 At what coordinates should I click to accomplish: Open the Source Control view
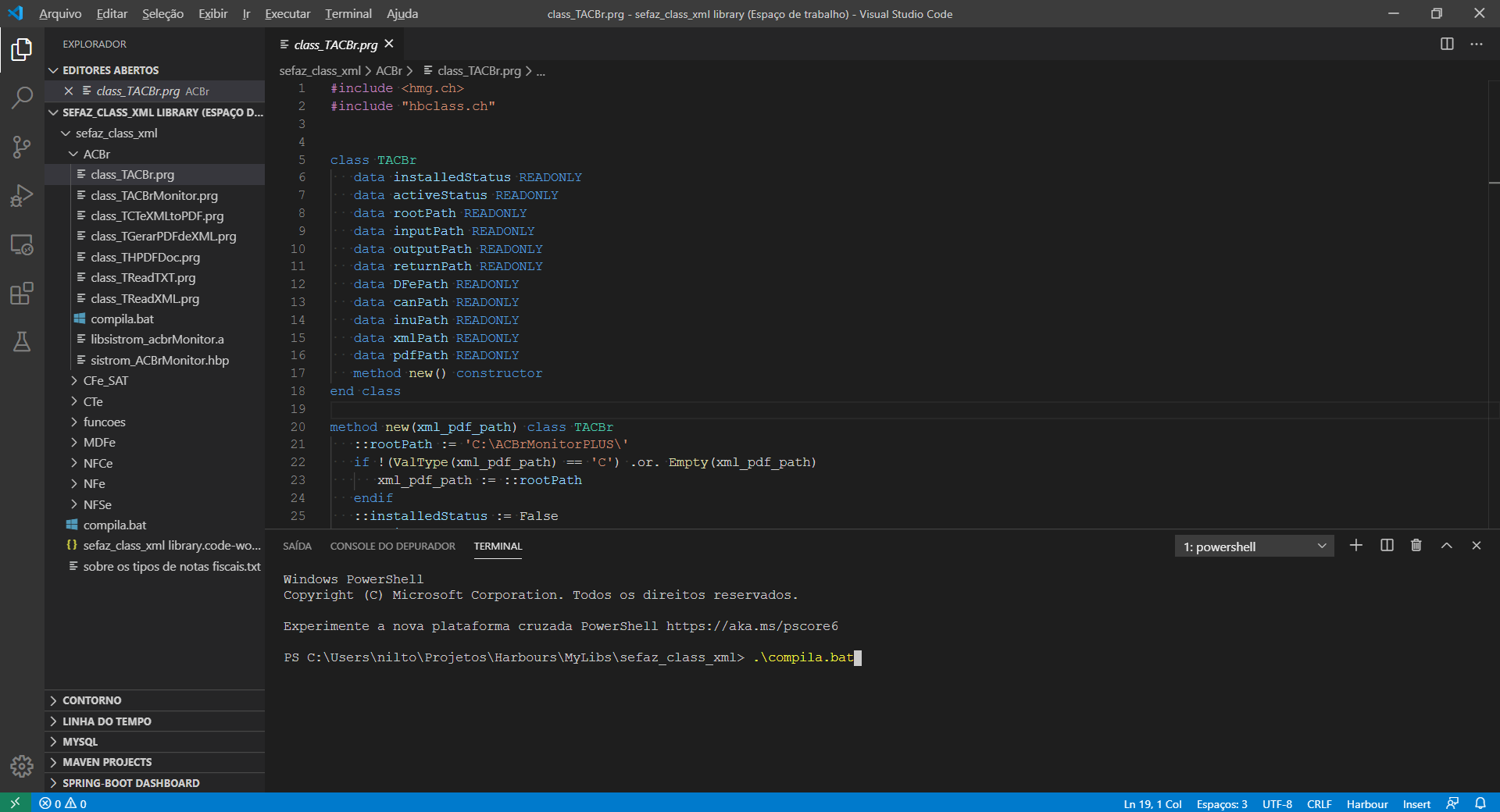click(22, 147)
